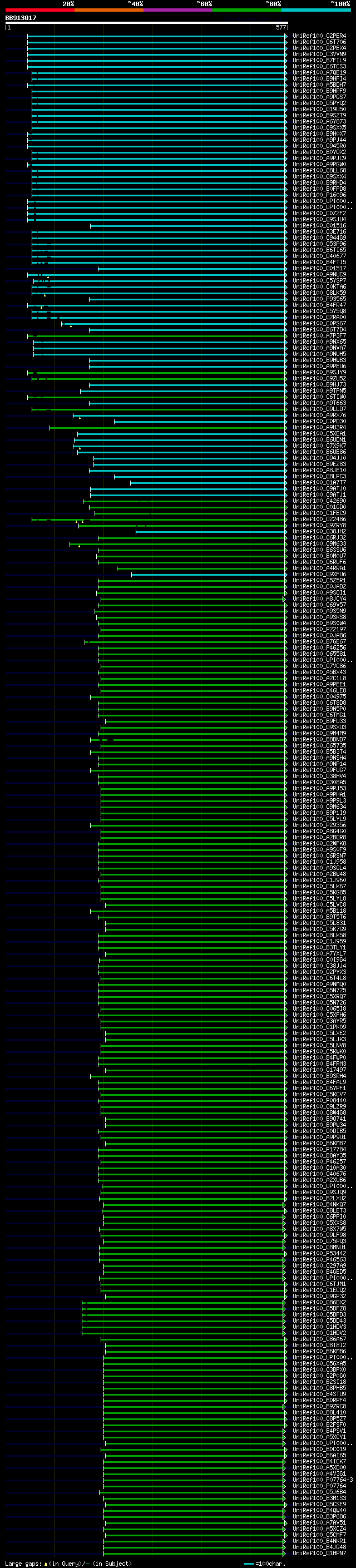
Task: Select label UniRef100_B9RHD4
Action: point(319,182)
